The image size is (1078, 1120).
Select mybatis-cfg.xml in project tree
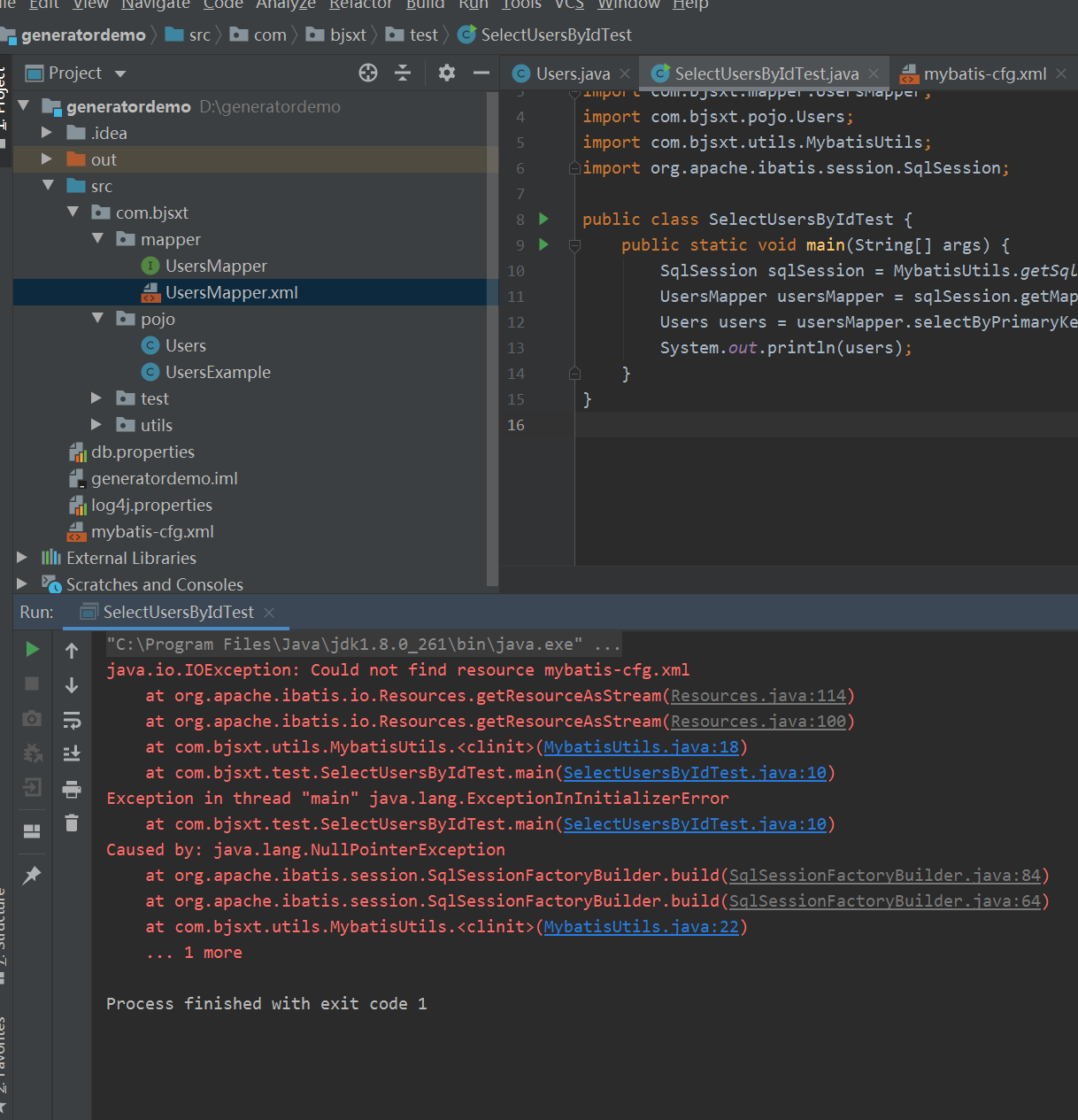pos(152,531)
